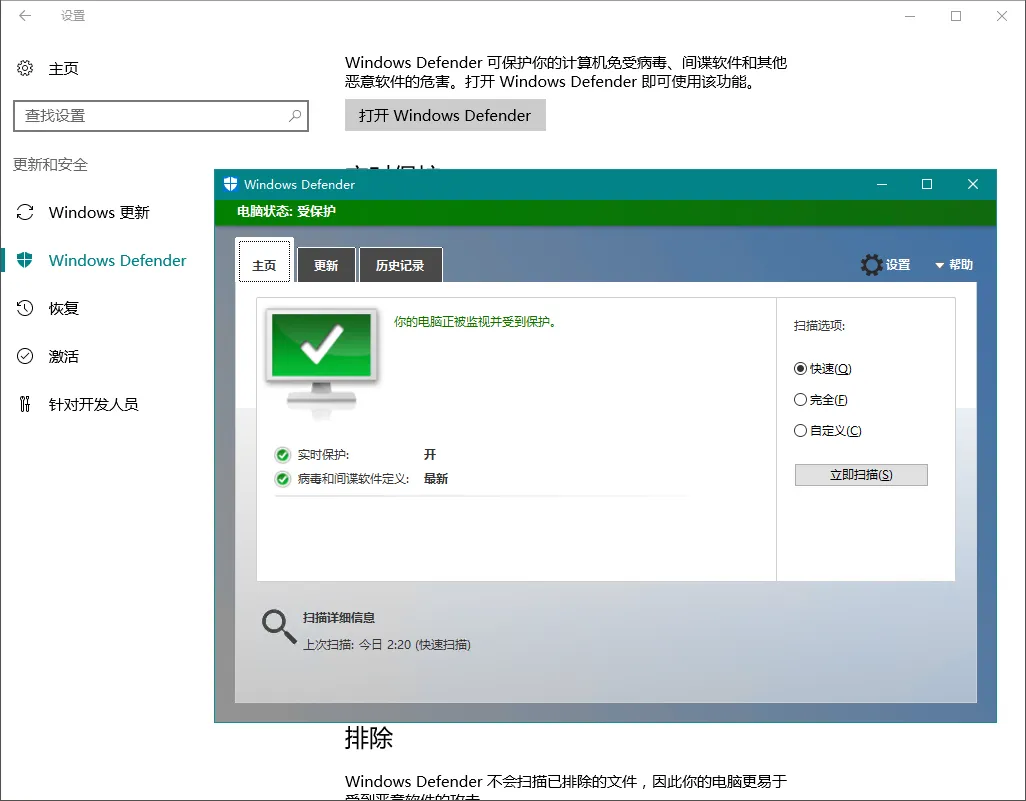The width and height of the screenshot is (1026, 801).
Task: Click the 你的电脑正被监视并受到保护 message
Action: [475, 321]
